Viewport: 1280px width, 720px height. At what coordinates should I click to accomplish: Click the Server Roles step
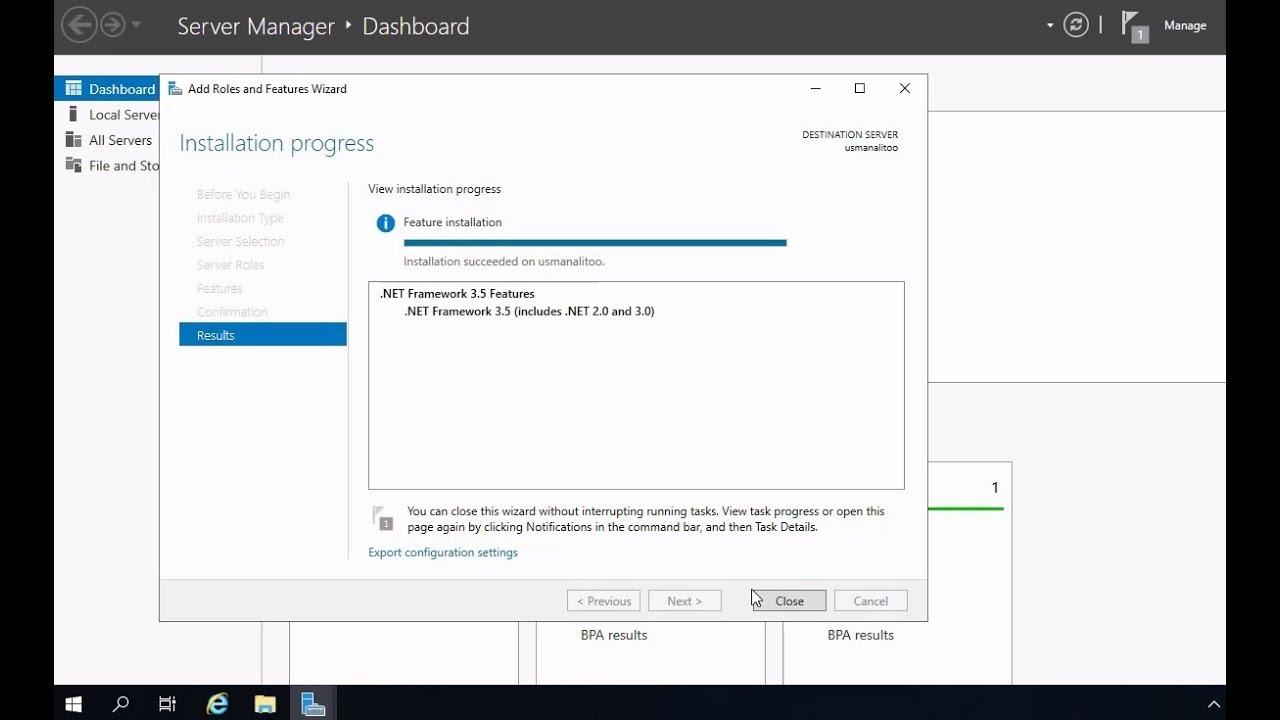coord(230,265)
